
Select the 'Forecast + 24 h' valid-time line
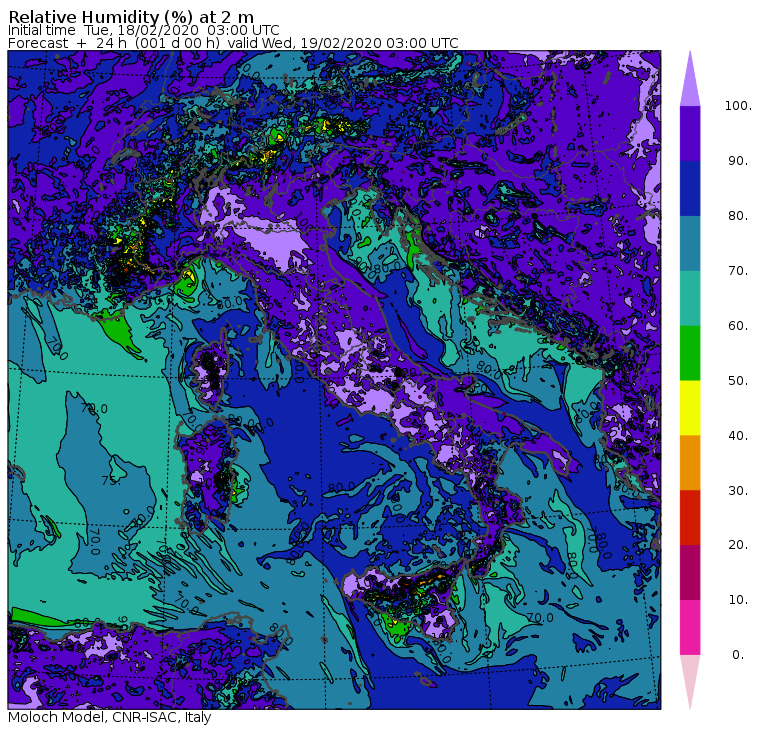(x=233, y=43)
